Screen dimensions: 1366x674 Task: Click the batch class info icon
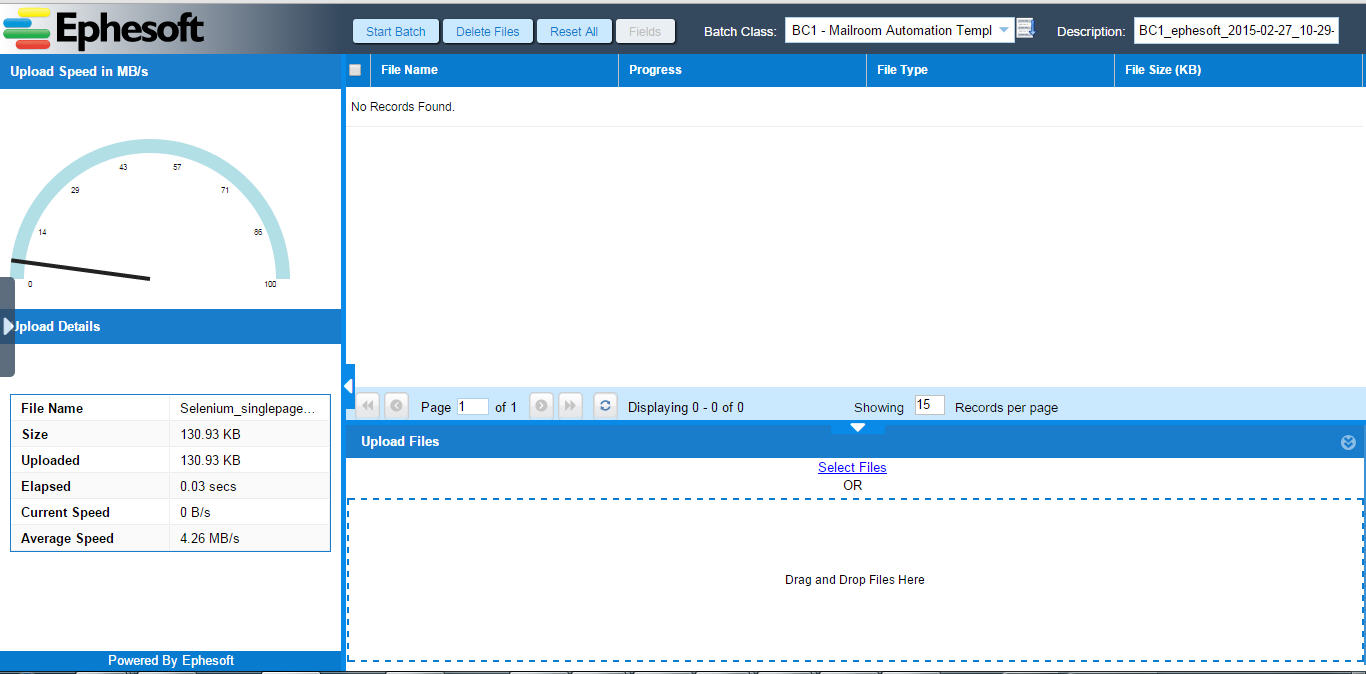(x=1025, y=29)
